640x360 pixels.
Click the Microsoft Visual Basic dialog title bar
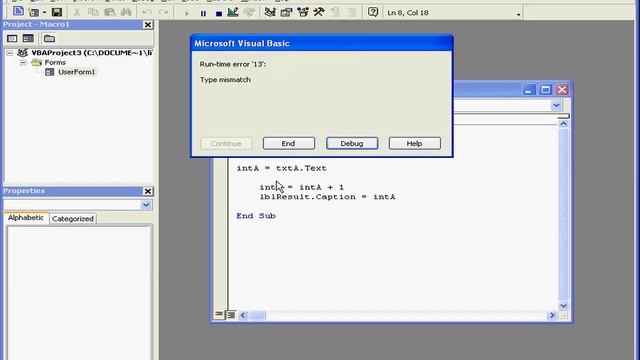(322, 43)
